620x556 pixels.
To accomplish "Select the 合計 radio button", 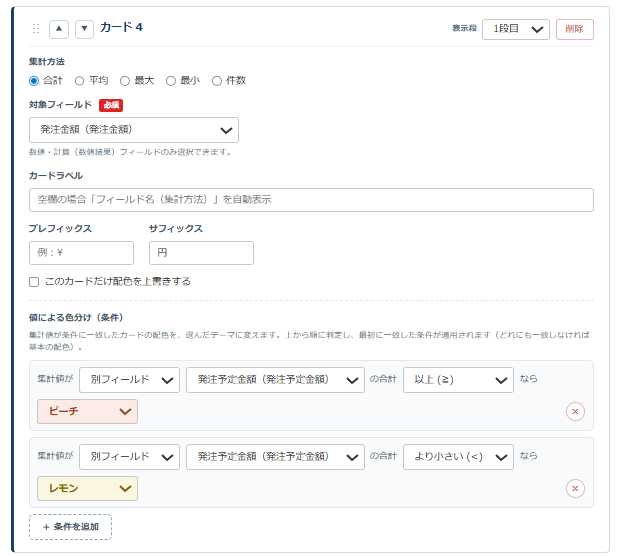I will 34,81.
